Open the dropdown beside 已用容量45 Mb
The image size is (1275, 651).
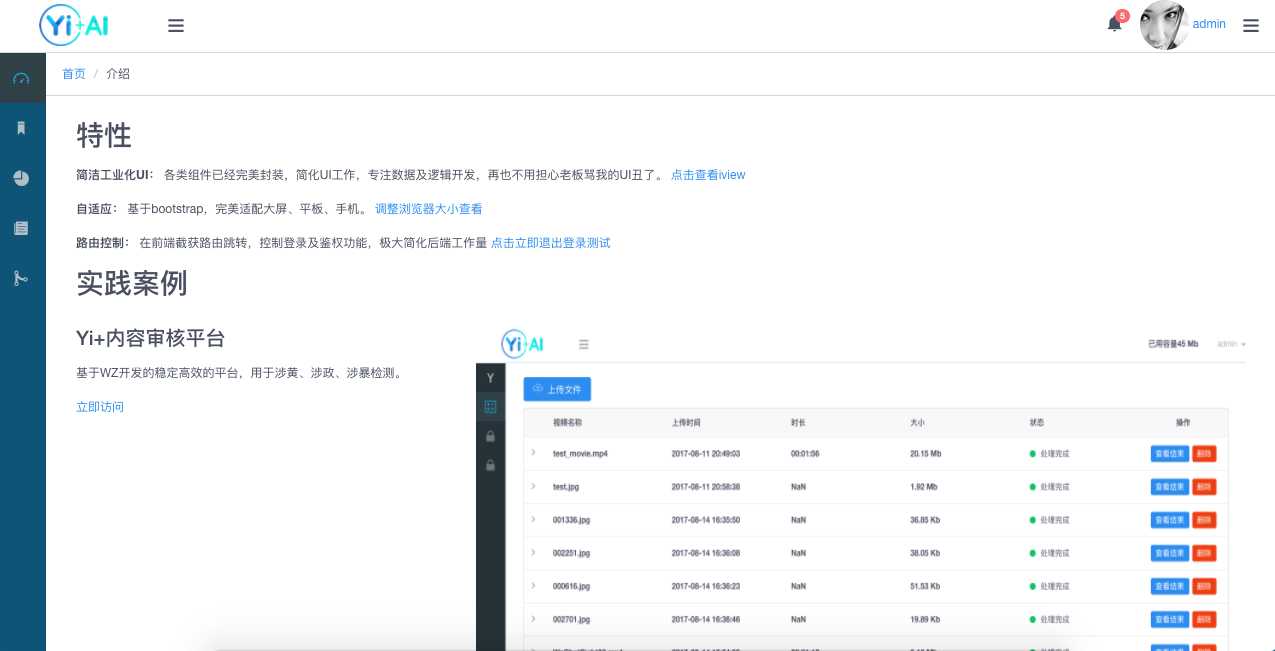[x=1232, y=343]
